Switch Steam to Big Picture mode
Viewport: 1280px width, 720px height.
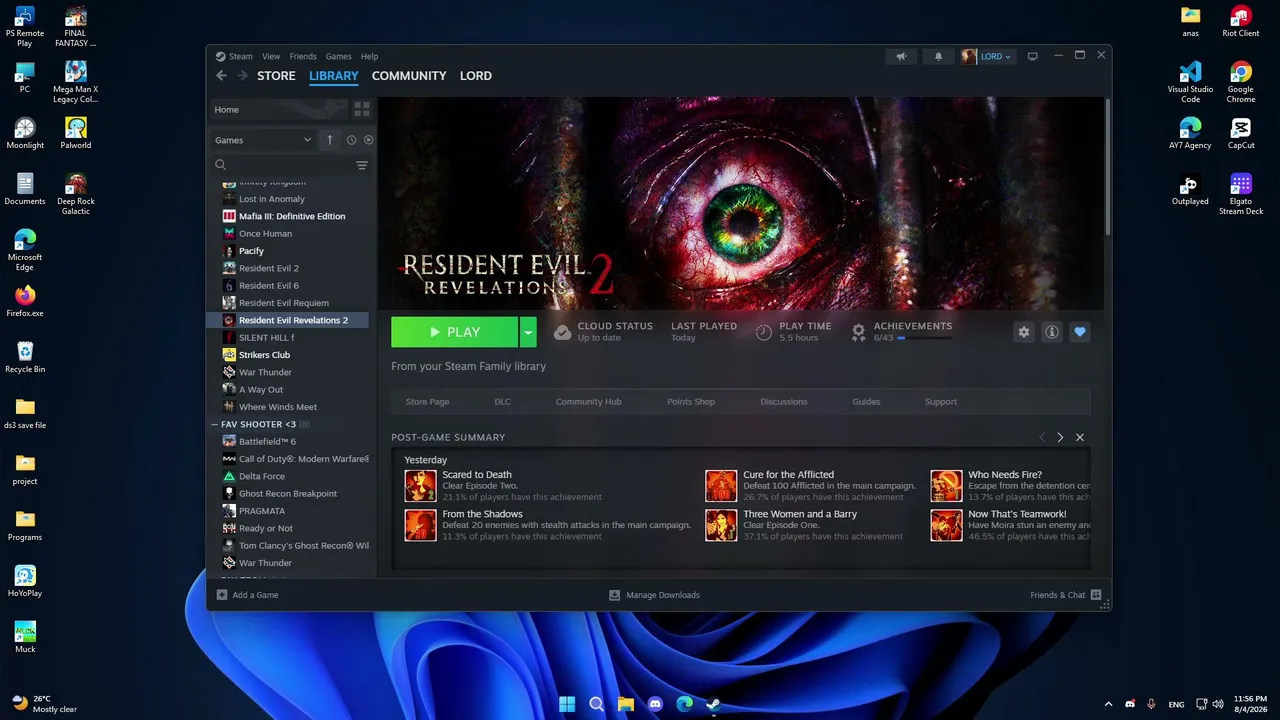click(1033, 57)
